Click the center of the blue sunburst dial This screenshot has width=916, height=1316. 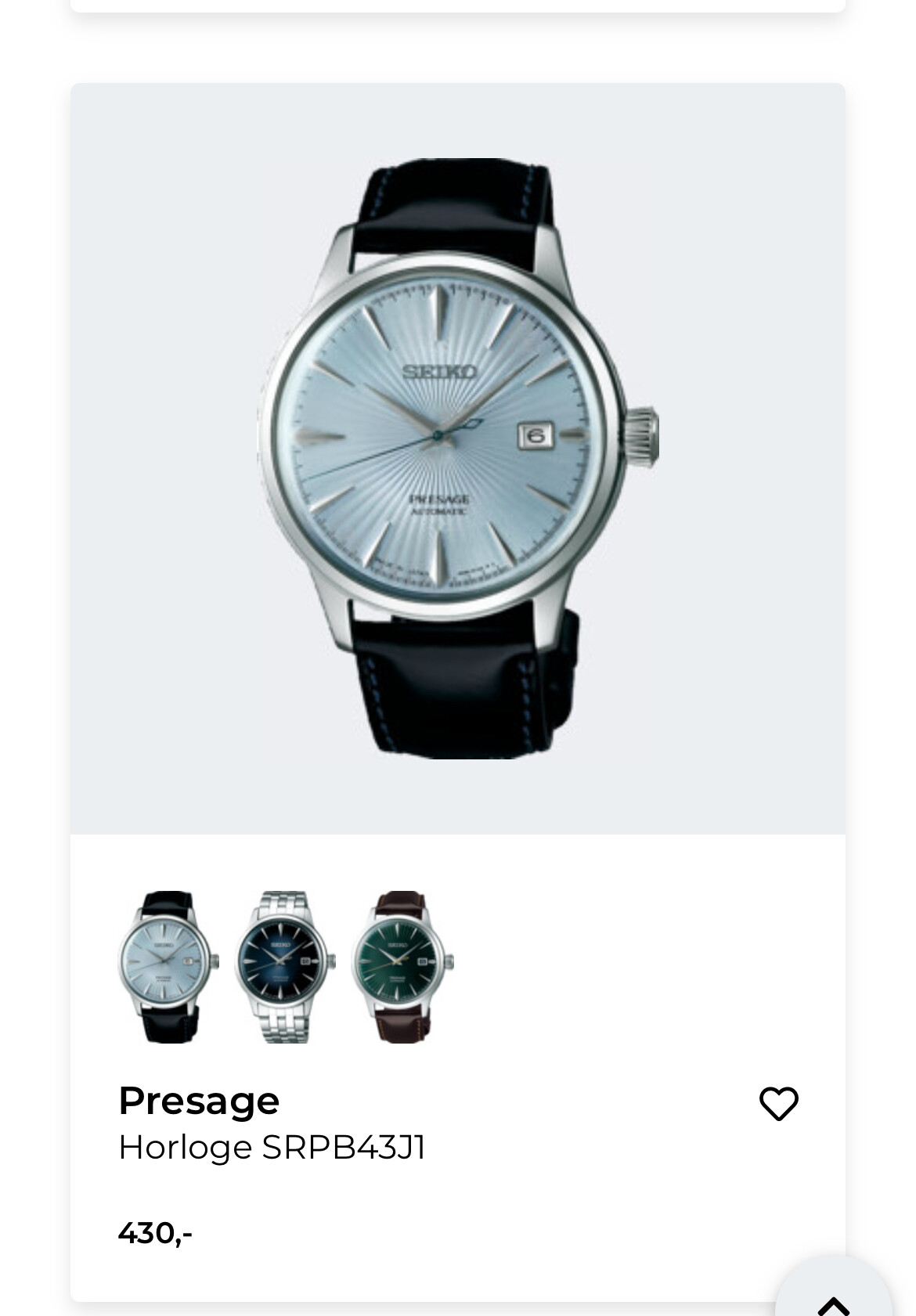(438, 435)
